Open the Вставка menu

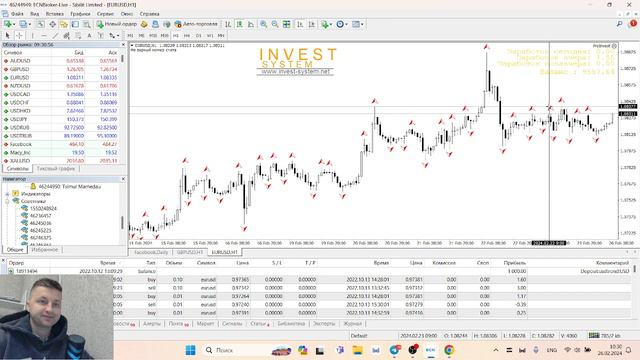54,13
